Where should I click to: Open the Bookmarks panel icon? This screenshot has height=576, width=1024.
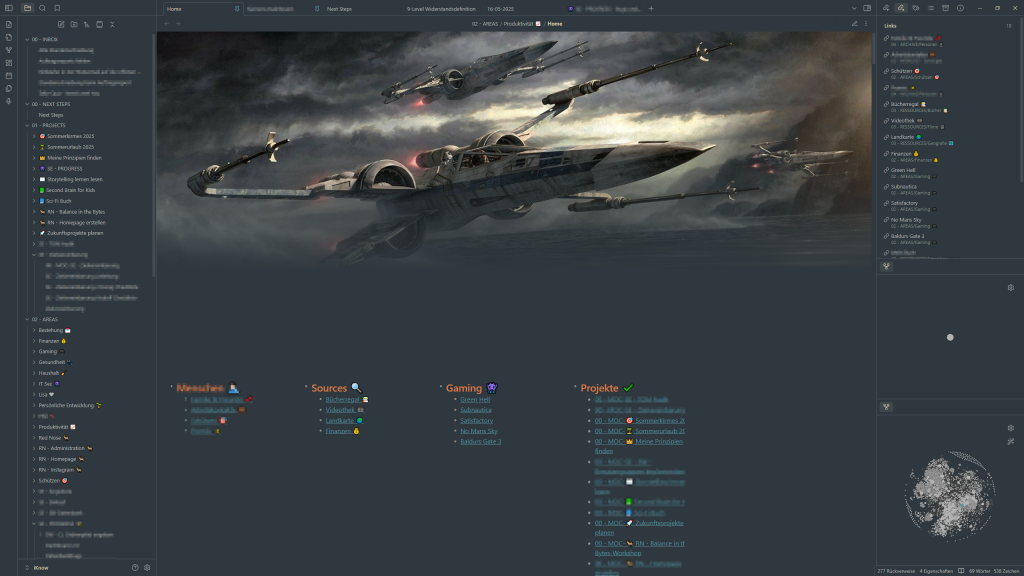coord(58,8)
